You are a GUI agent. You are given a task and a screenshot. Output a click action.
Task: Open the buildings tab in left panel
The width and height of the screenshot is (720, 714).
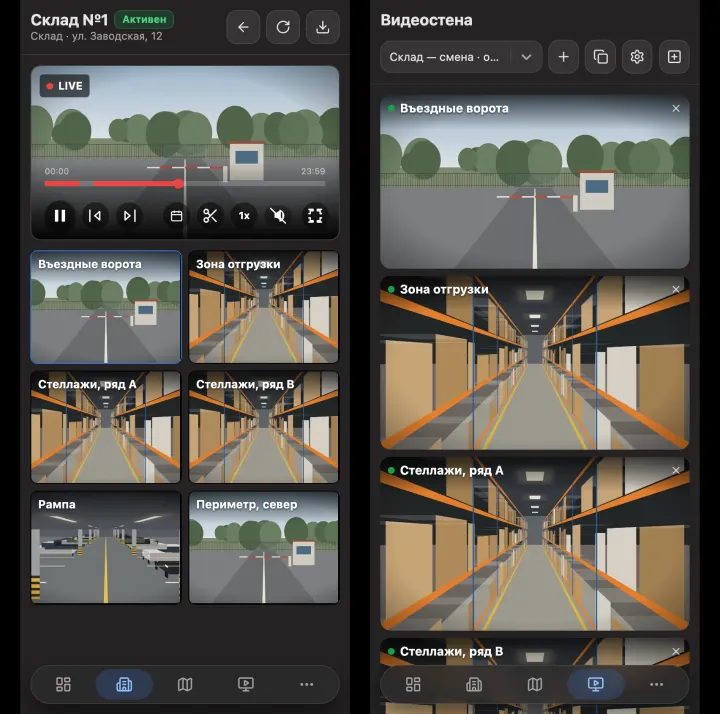[x=124, y=684]
